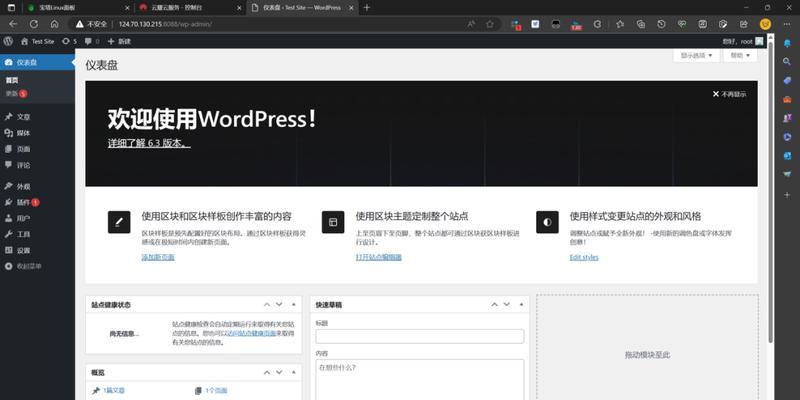This screenshot has height=400, width=800.
Task: Open the Edge sidebar search icon
Action: click(x=787, y=61)
